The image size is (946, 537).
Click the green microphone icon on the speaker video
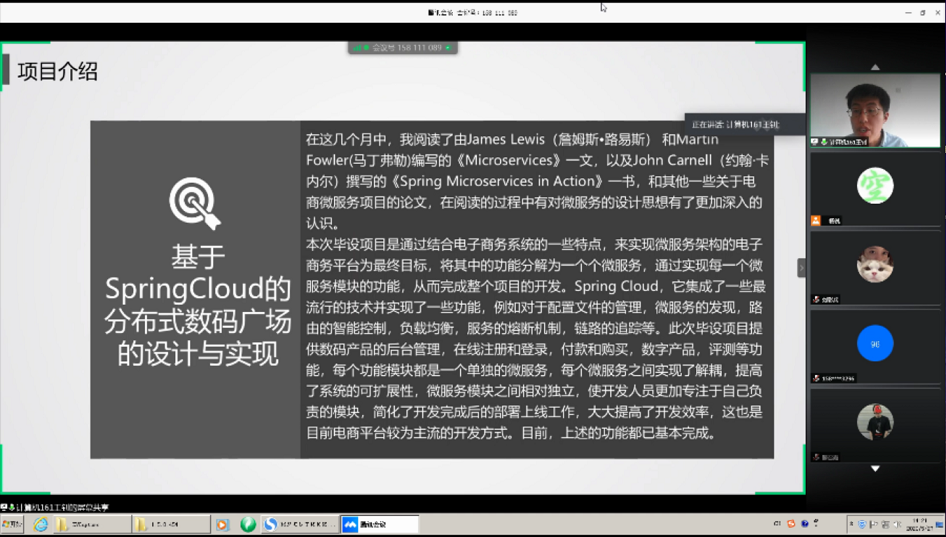(x=824, y=142)
